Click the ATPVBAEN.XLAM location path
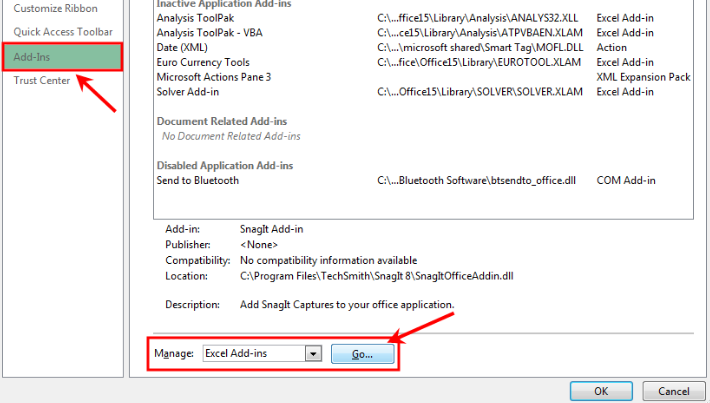This screenshot has width=710, height=403. click(x=480, y=33)
